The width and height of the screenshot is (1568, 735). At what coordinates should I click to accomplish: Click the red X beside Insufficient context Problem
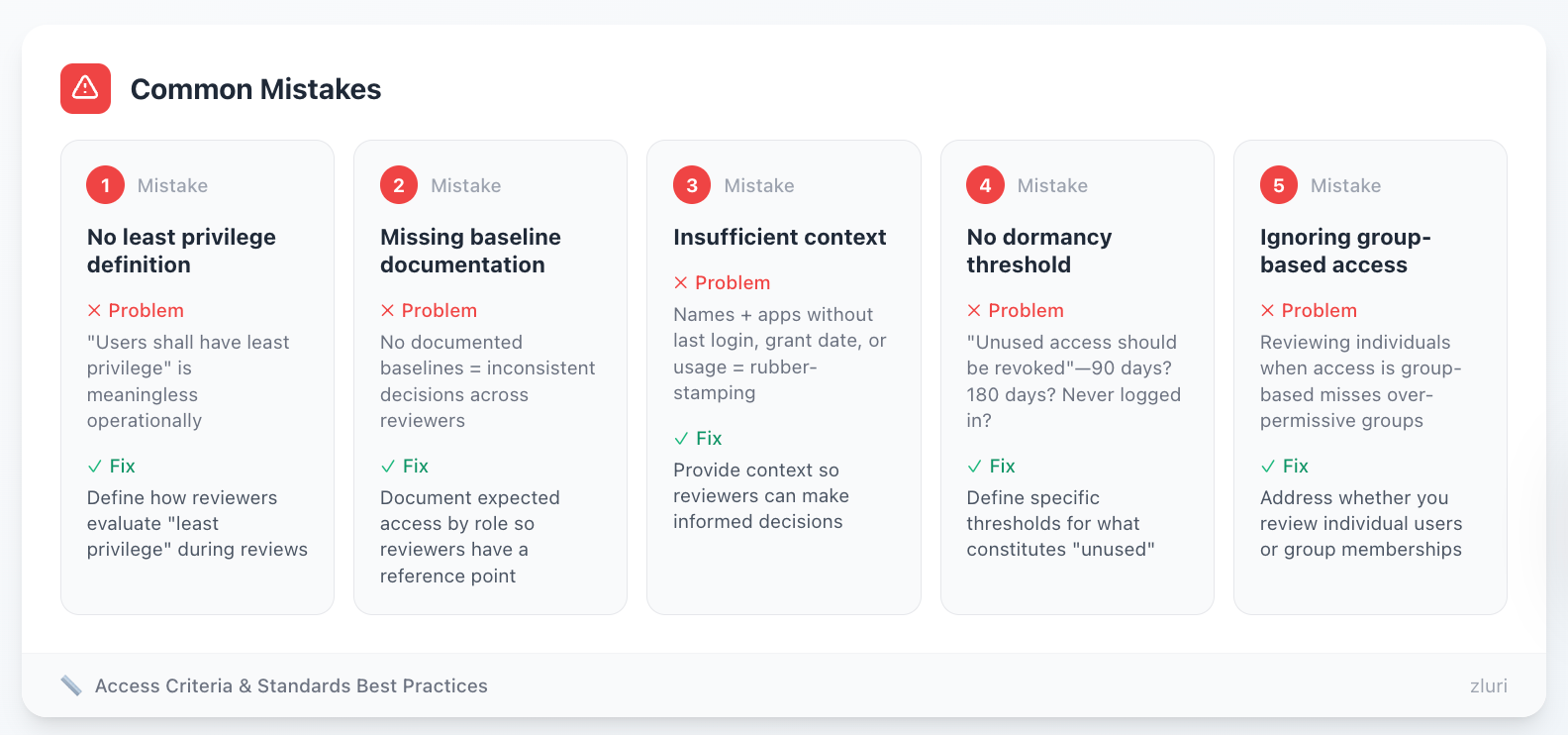coord(681,282)
